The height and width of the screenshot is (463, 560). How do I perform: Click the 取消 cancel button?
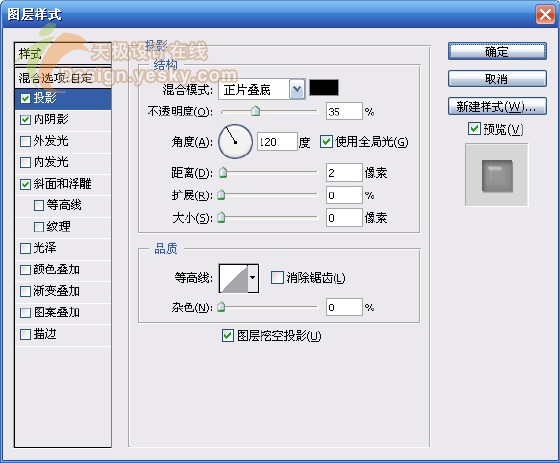[x=497, y=79]
